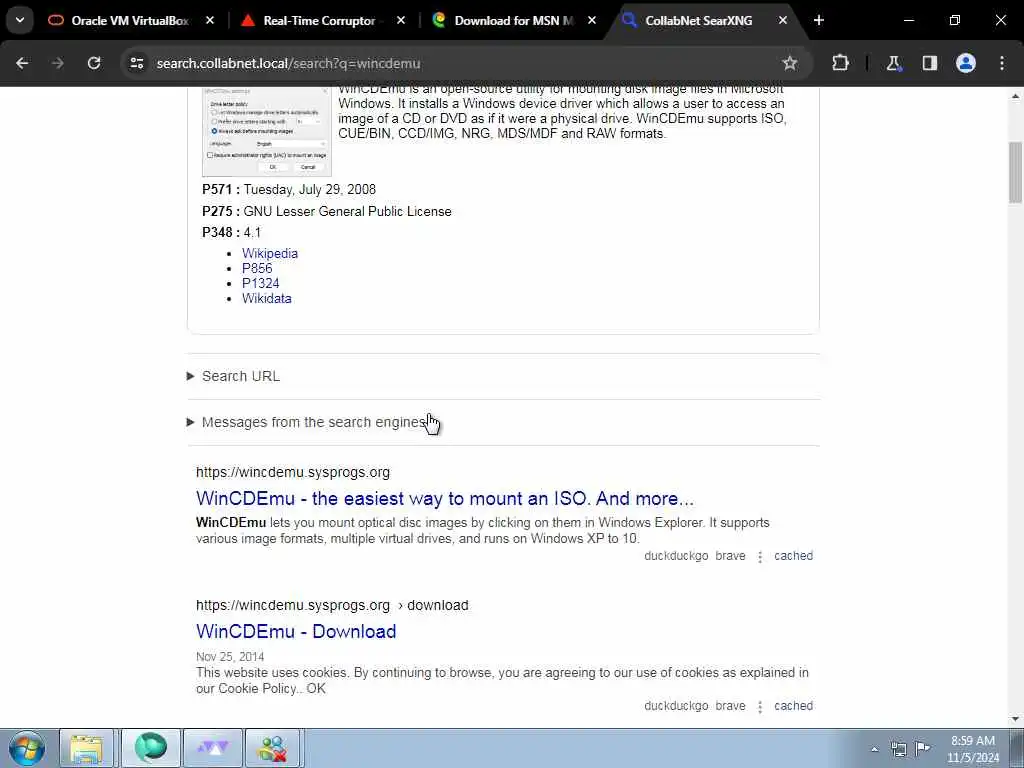Switch to Real-Time Corruptor tab

pyautogui.click(x=319, y=20)
